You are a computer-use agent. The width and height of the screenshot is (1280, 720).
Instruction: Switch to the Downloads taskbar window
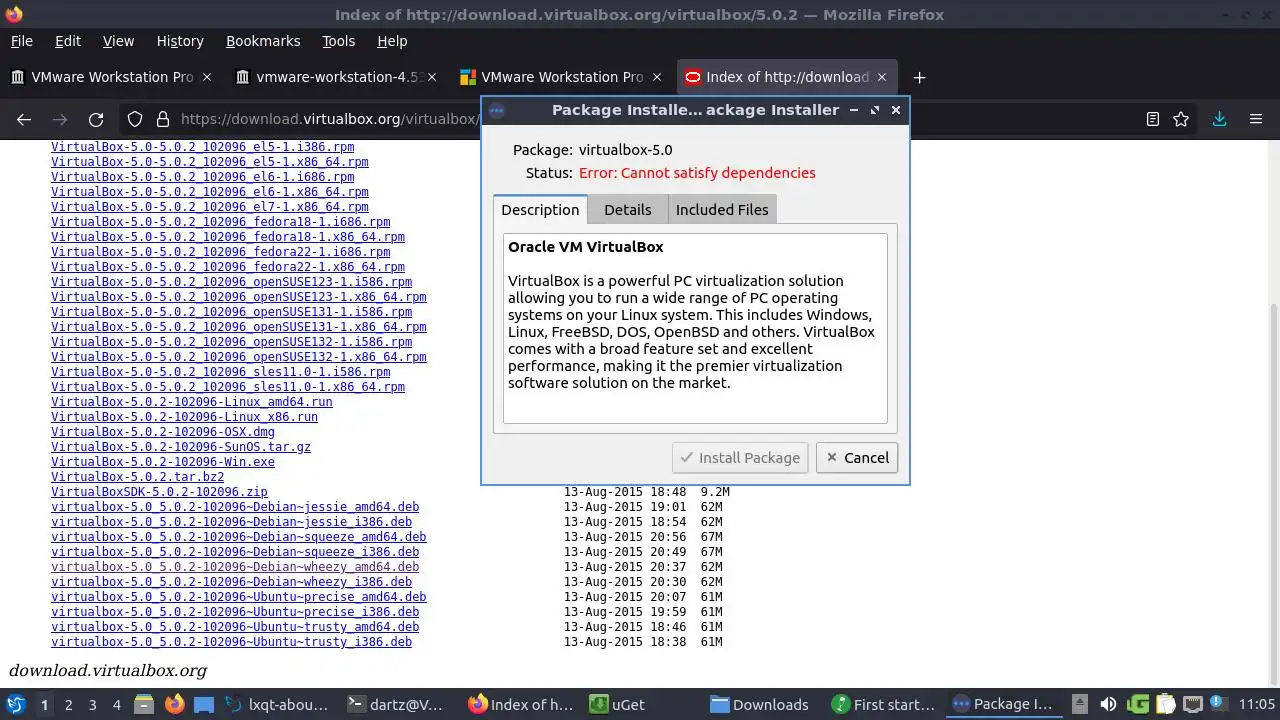(759, 705)
